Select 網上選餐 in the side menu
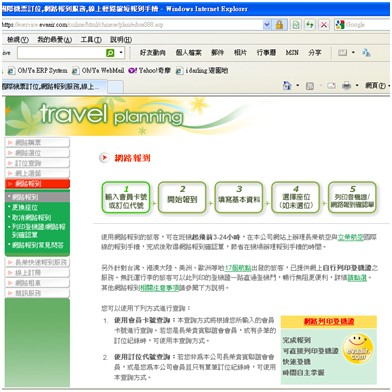Viewport: 392px width, 392px height. point(37,173)
